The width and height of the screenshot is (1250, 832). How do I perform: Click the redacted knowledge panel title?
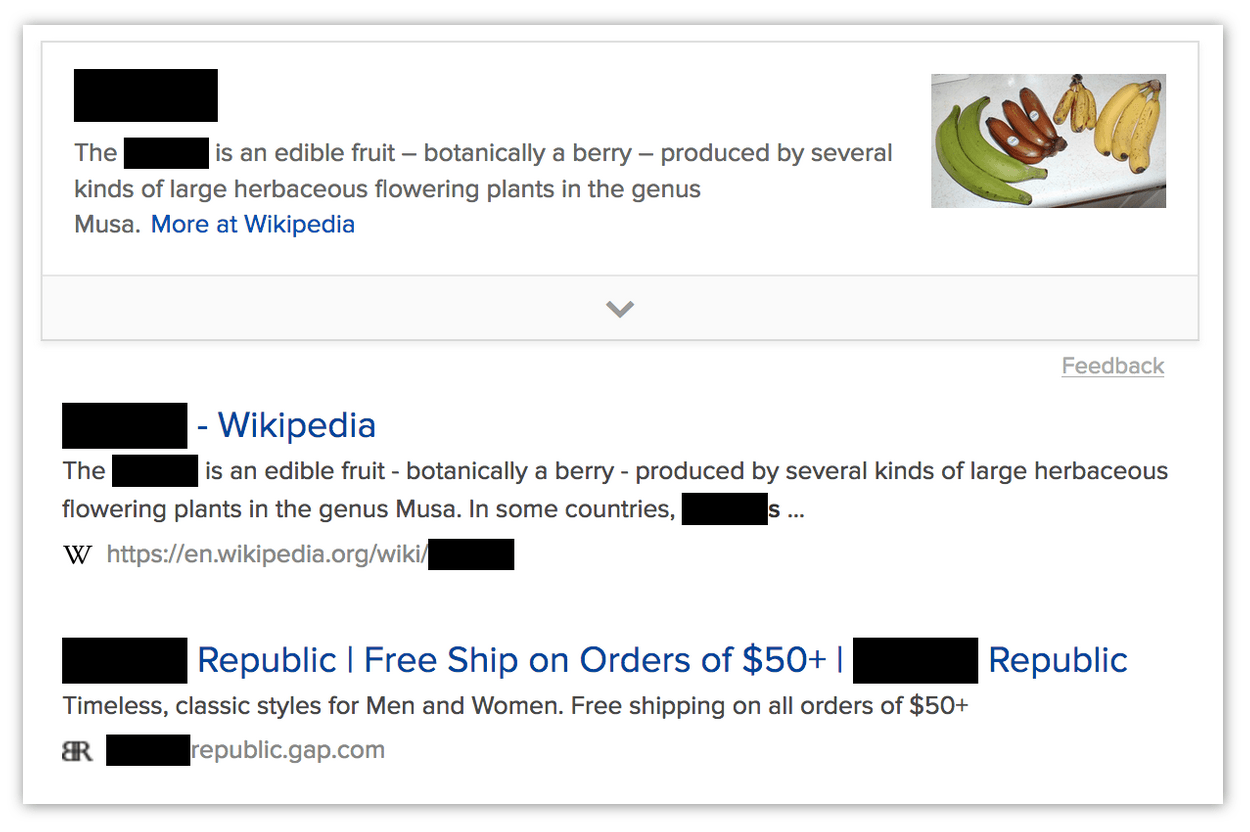coord(145,95)
